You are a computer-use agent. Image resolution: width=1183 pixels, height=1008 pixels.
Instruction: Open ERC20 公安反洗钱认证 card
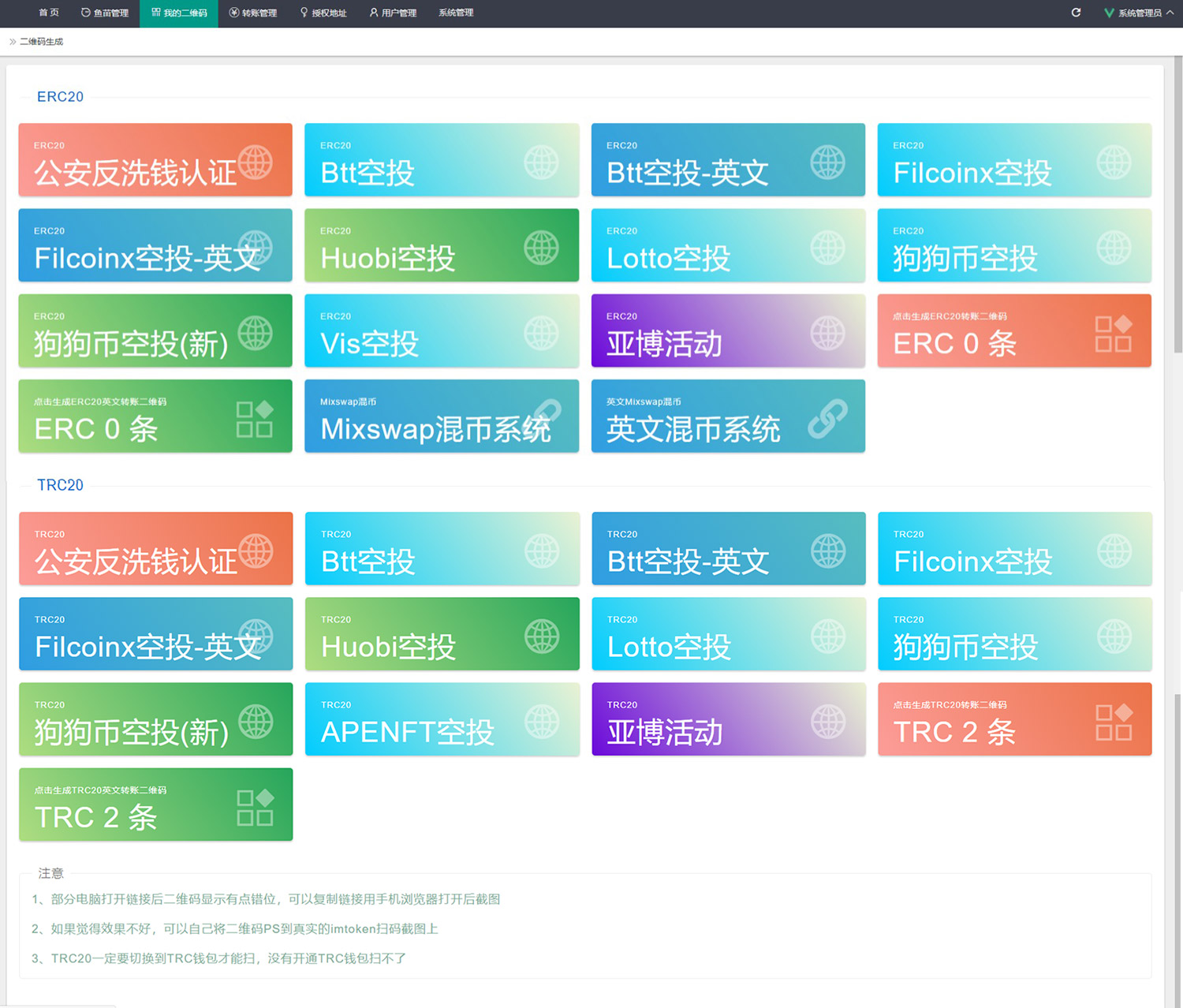tap(155, 159)
